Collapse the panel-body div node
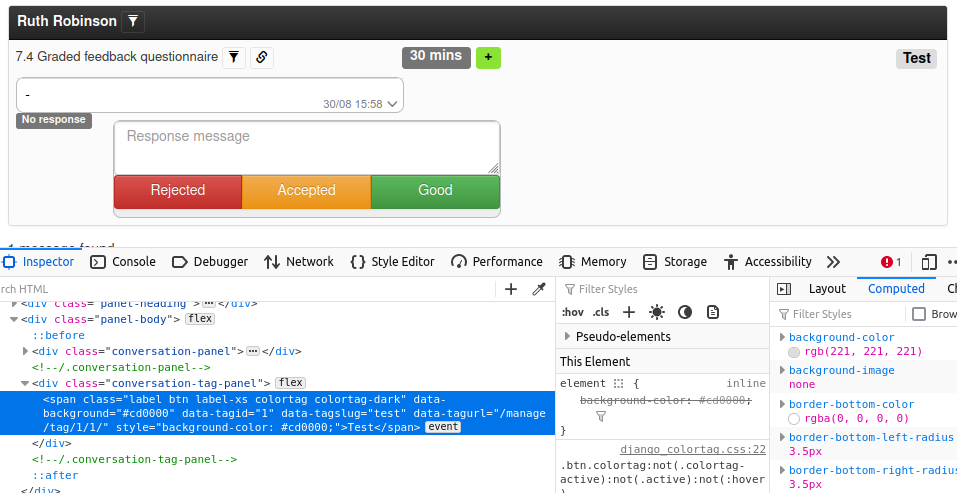The width and height of the screenshot is (957, 493). 13,319
